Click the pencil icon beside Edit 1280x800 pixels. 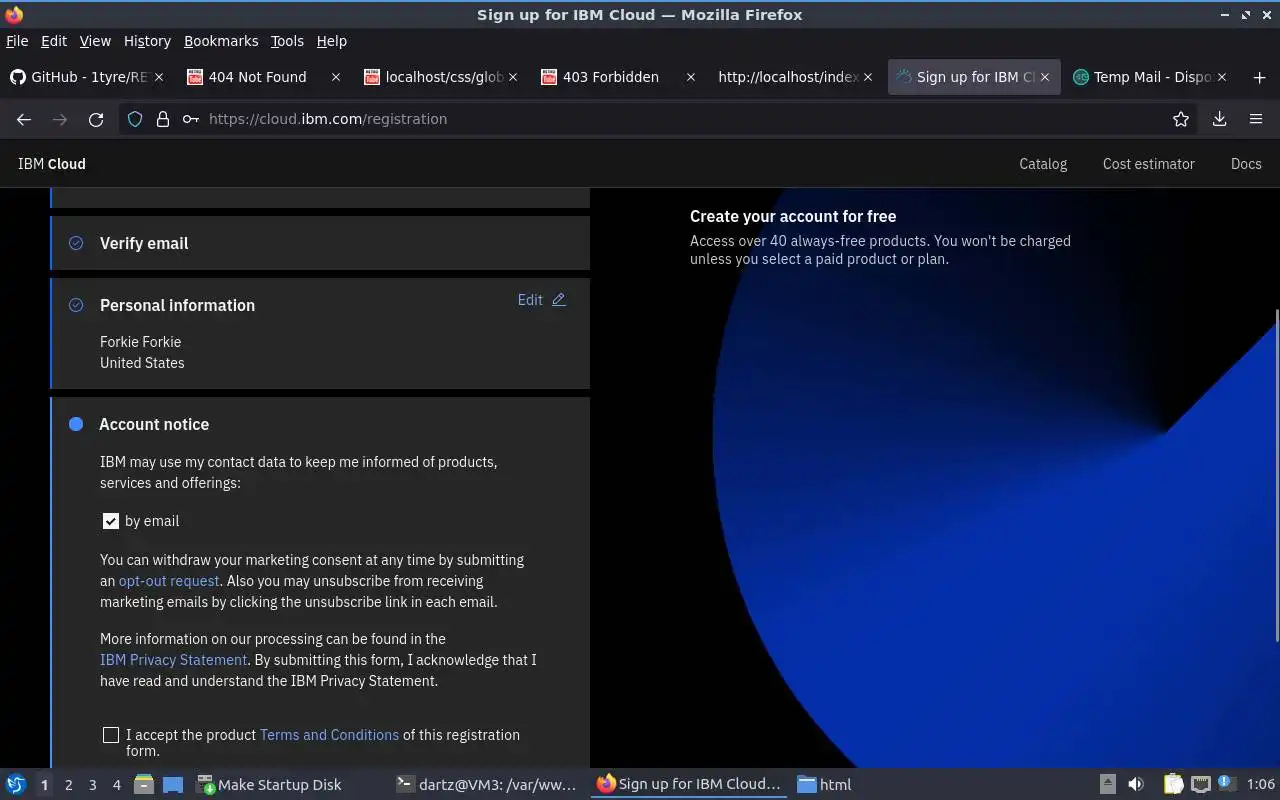point(559,300)
